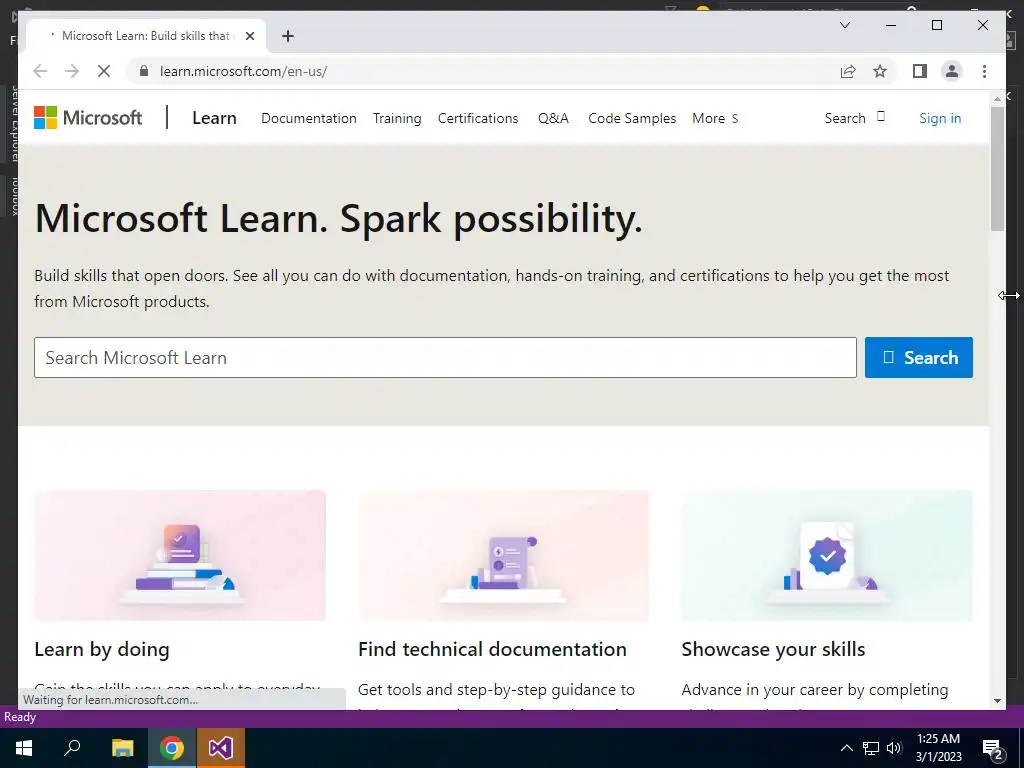This screenshot has height=768, width=1024.
Task: Click the Sign in link
Action: [940, 118]
